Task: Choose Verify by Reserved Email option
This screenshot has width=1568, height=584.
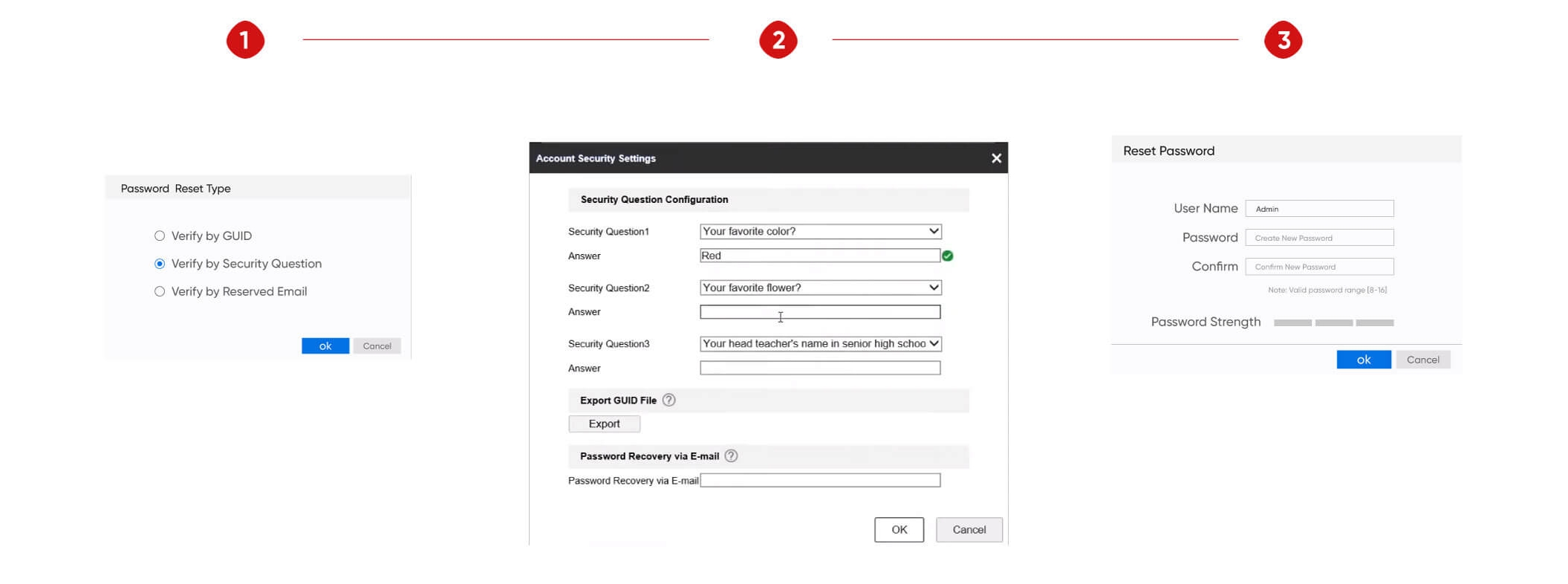Action: (x=160, y=291)
